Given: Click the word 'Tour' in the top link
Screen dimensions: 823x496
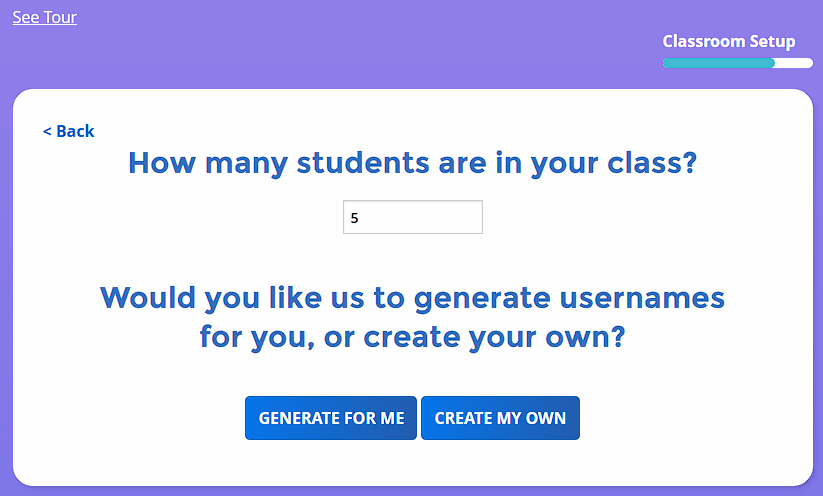Looking at the screenshot, I should click(x=60, y=17).
